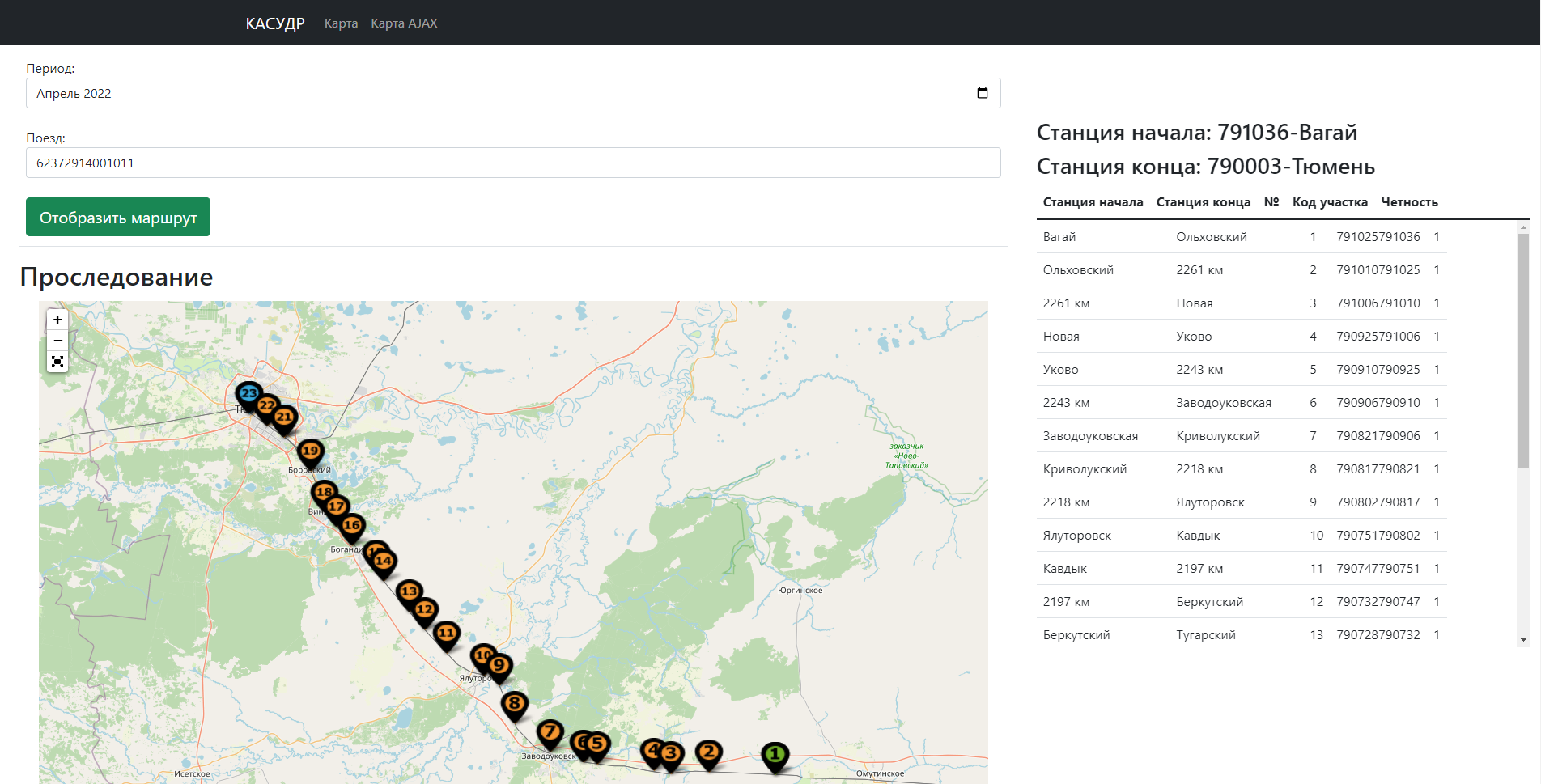
Task: Select map marker 18
Action: [324, 493]
